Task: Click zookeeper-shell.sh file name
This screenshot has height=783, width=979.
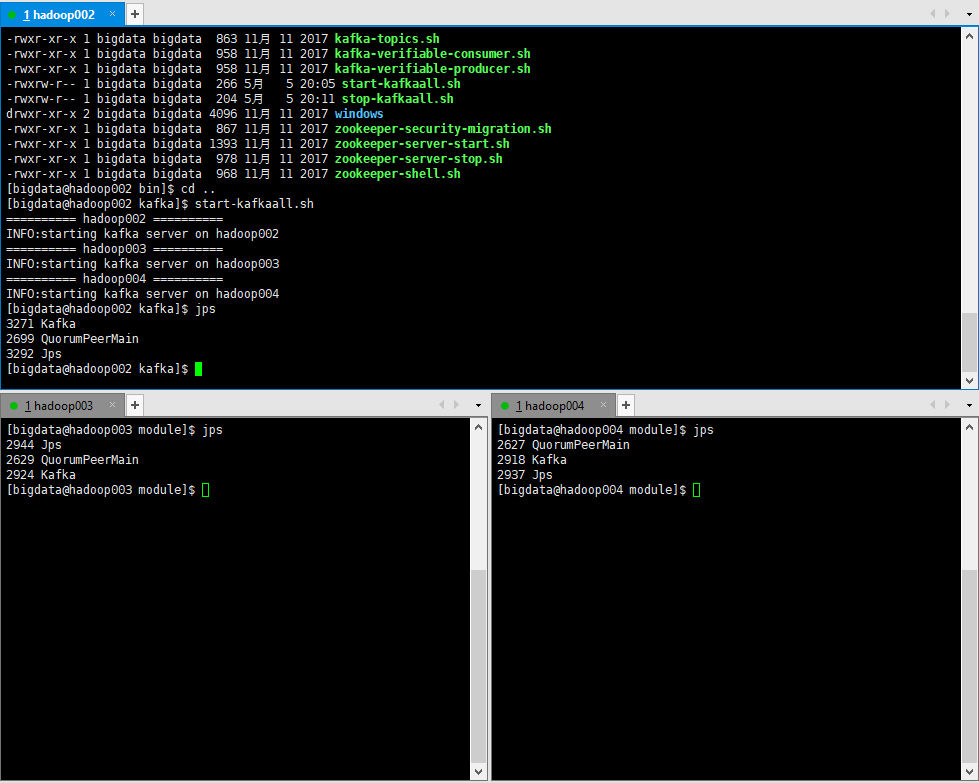Action: point(398,174)
